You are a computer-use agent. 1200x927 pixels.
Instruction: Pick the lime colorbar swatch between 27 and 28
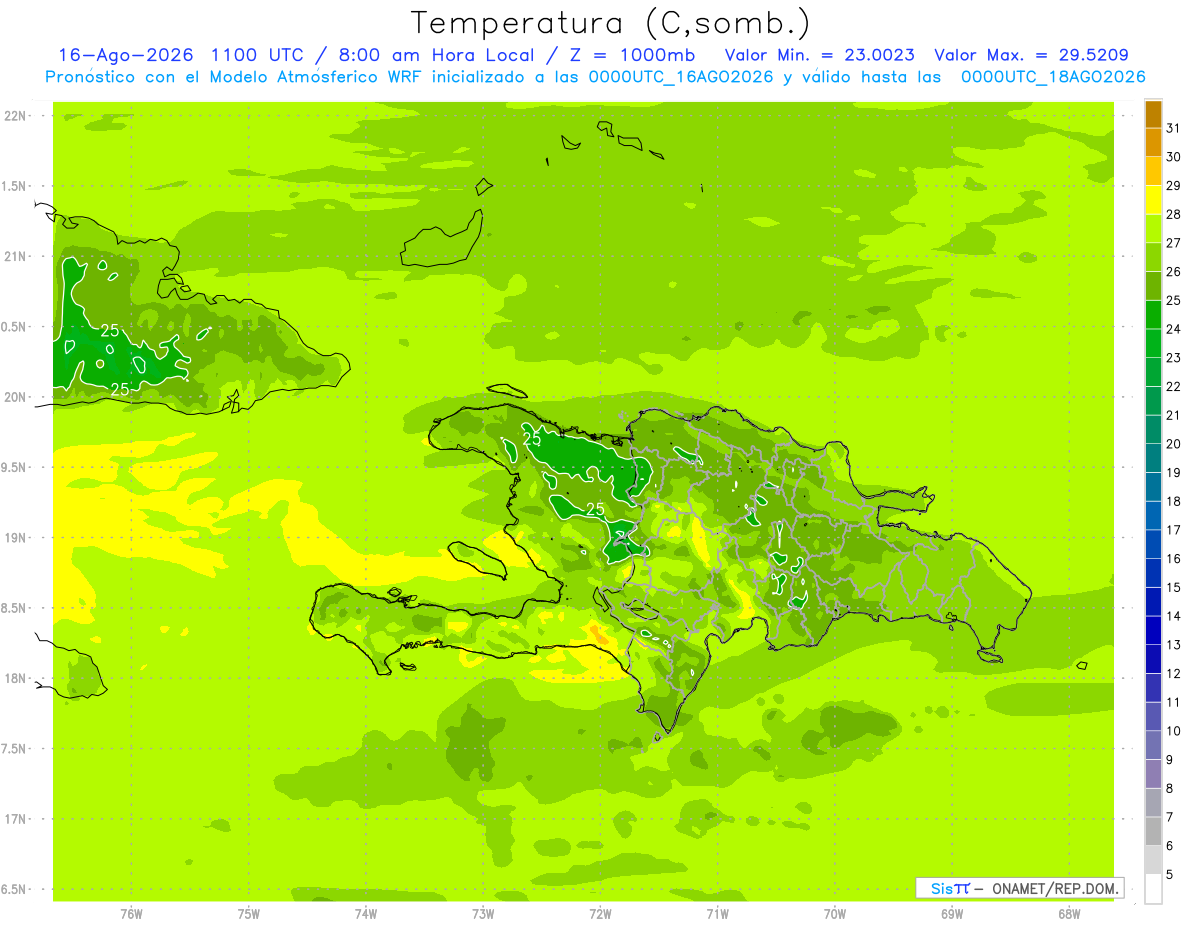point(1153,229)
